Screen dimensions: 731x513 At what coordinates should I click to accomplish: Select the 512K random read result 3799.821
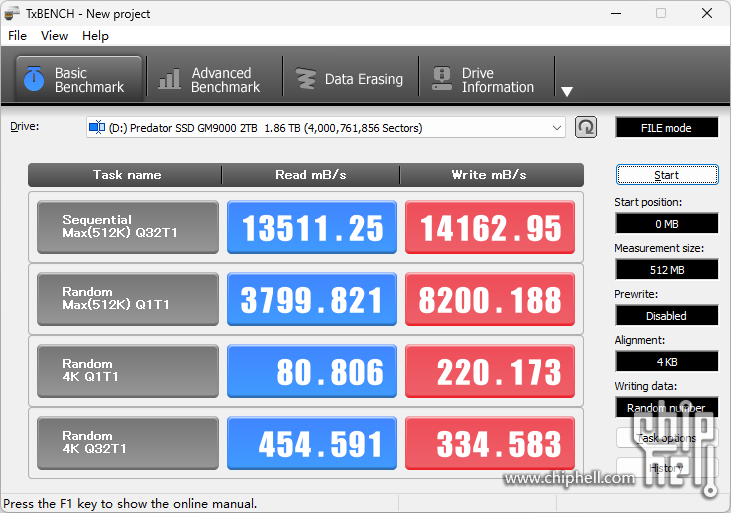312,299
